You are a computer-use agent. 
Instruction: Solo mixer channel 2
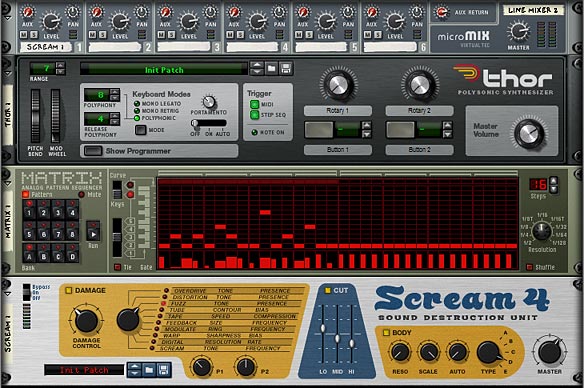coord(102,35)
